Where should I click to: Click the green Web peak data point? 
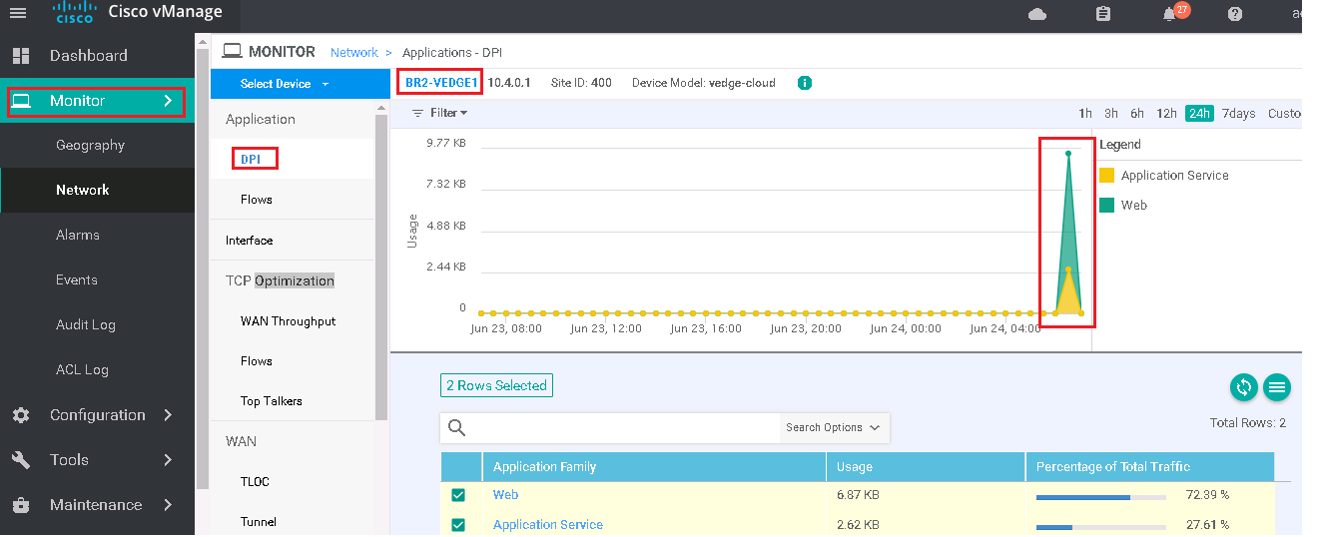(1068, 153)
